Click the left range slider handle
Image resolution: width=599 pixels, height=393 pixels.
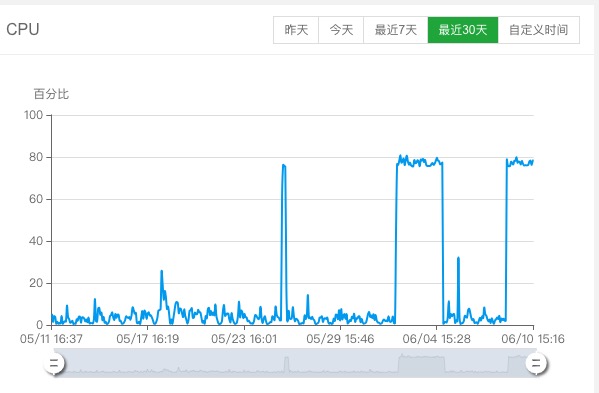[54, 363]
